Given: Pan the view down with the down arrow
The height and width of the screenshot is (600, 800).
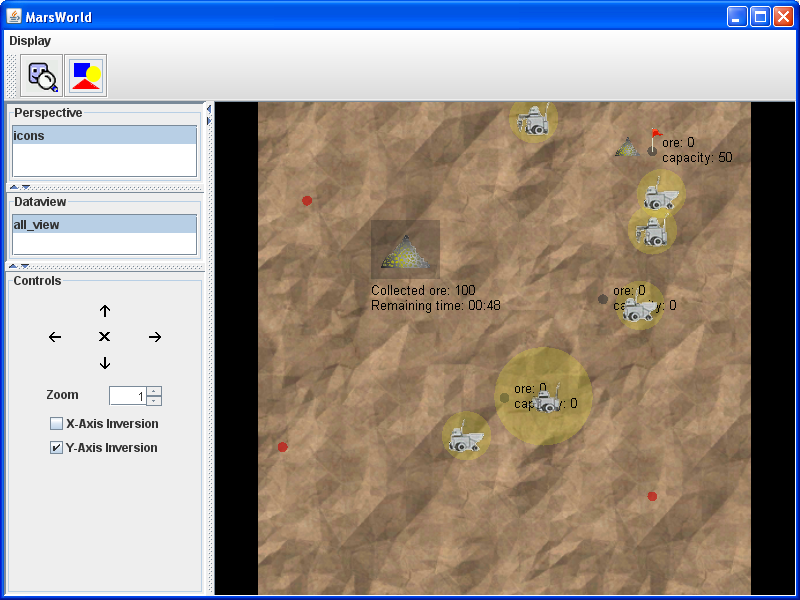Looking at the screenshot, I should [105, 363].
